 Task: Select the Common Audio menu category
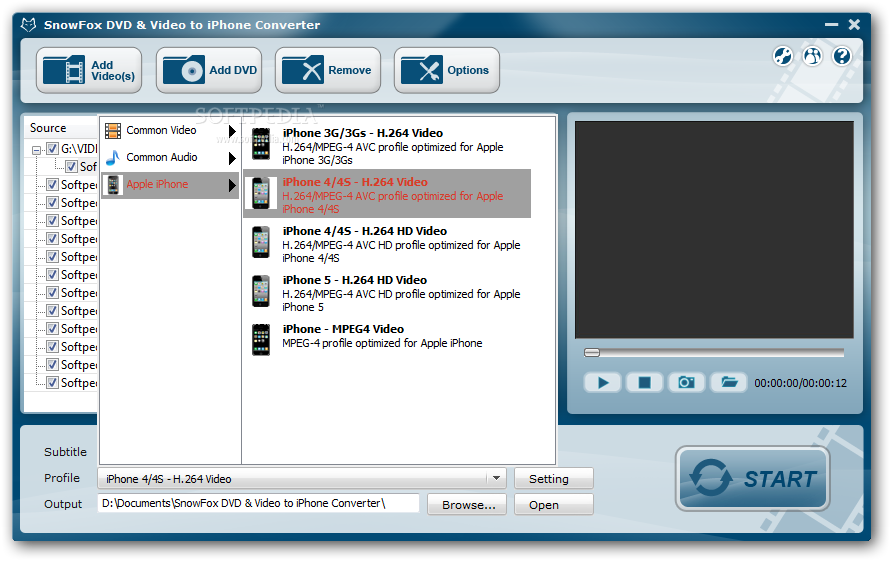coord(170,157)
